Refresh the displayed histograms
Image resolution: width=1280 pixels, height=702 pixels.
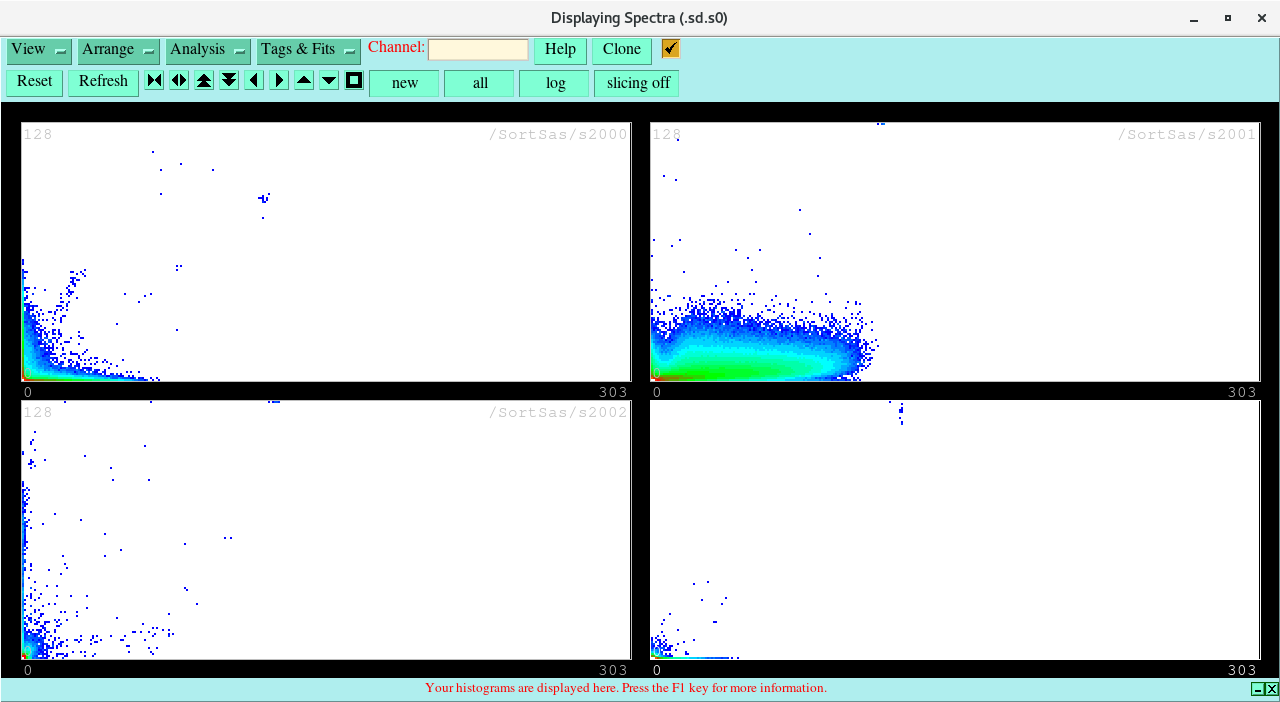(103, 82)
